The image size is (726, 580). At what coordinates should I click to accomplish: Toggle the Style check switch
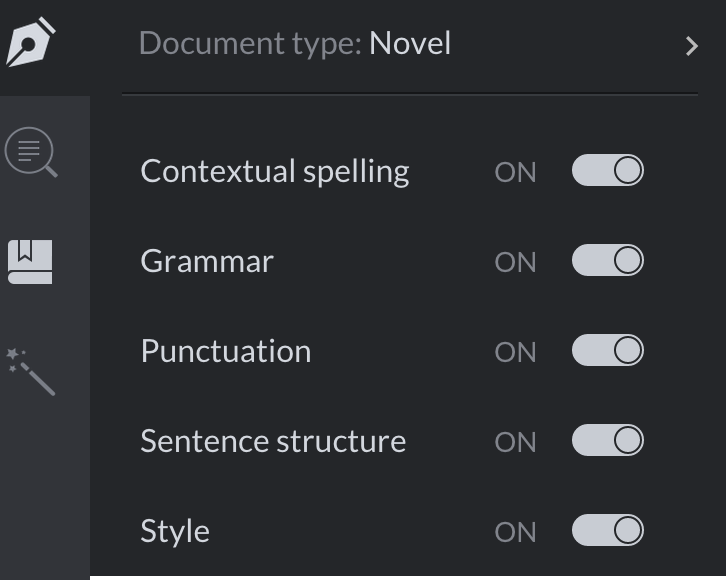607,531
